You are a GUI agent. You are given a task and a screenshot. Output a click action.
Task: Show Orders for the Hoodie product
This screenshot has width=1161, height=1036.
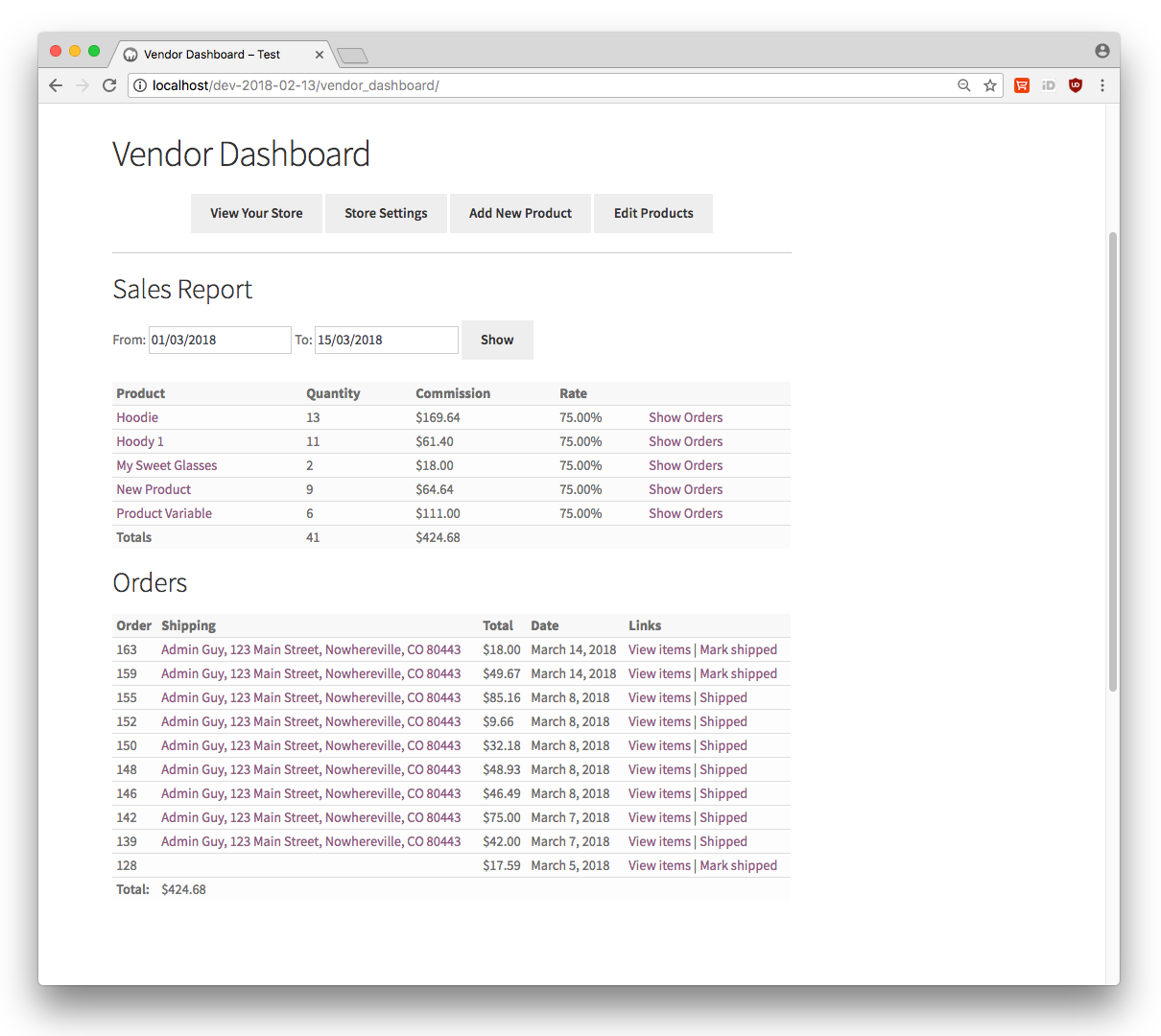[685, 417]
